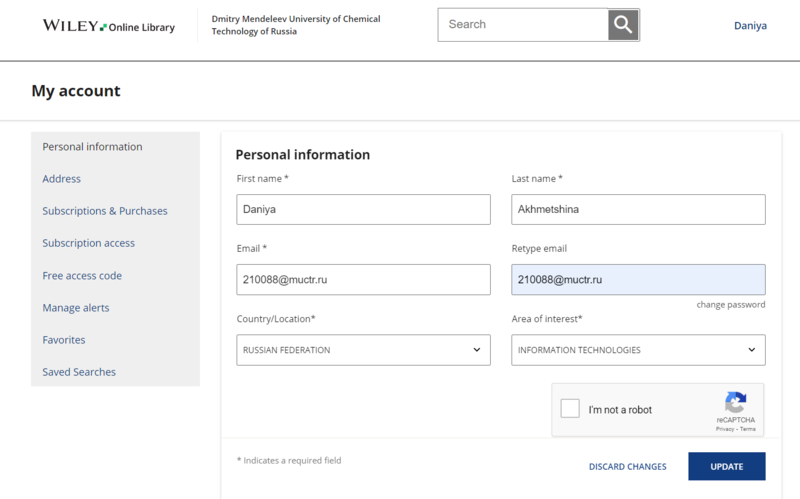View Favorites from the sidebar
The height and width of the screenshot is (499, 800).
pyautogui.click(x=64, y=340)
